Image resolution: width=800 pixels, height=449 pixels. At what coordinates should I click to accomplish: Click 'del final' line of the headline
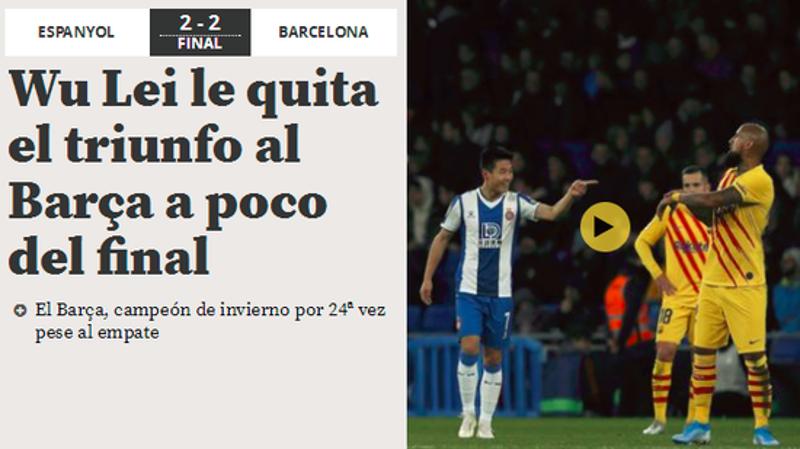click(x=109, y=255)
